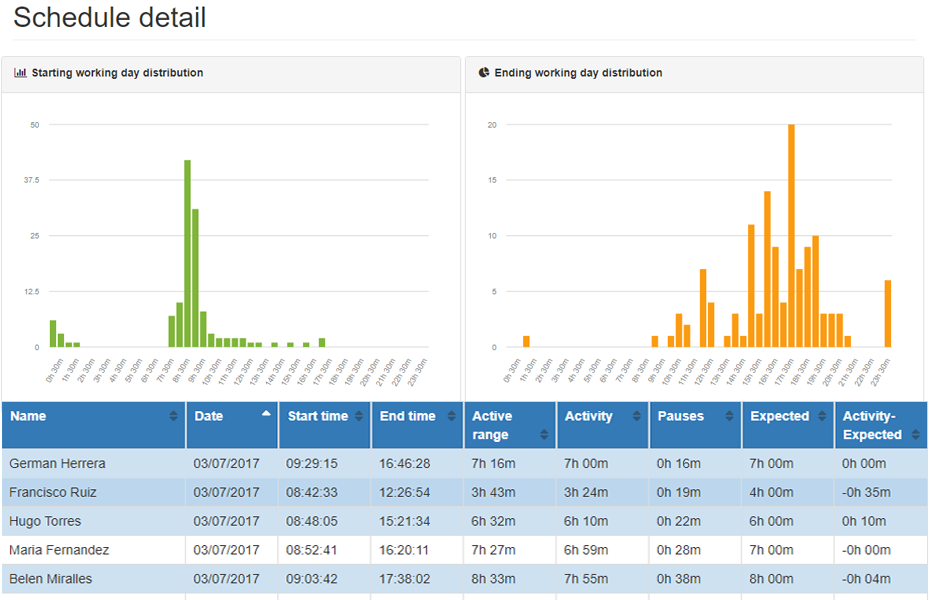Select the tallest green bar in starting chart
Image resolution: width=930 pixels, height=600 pixels.
pyautogui.click(x=187, y=253)
